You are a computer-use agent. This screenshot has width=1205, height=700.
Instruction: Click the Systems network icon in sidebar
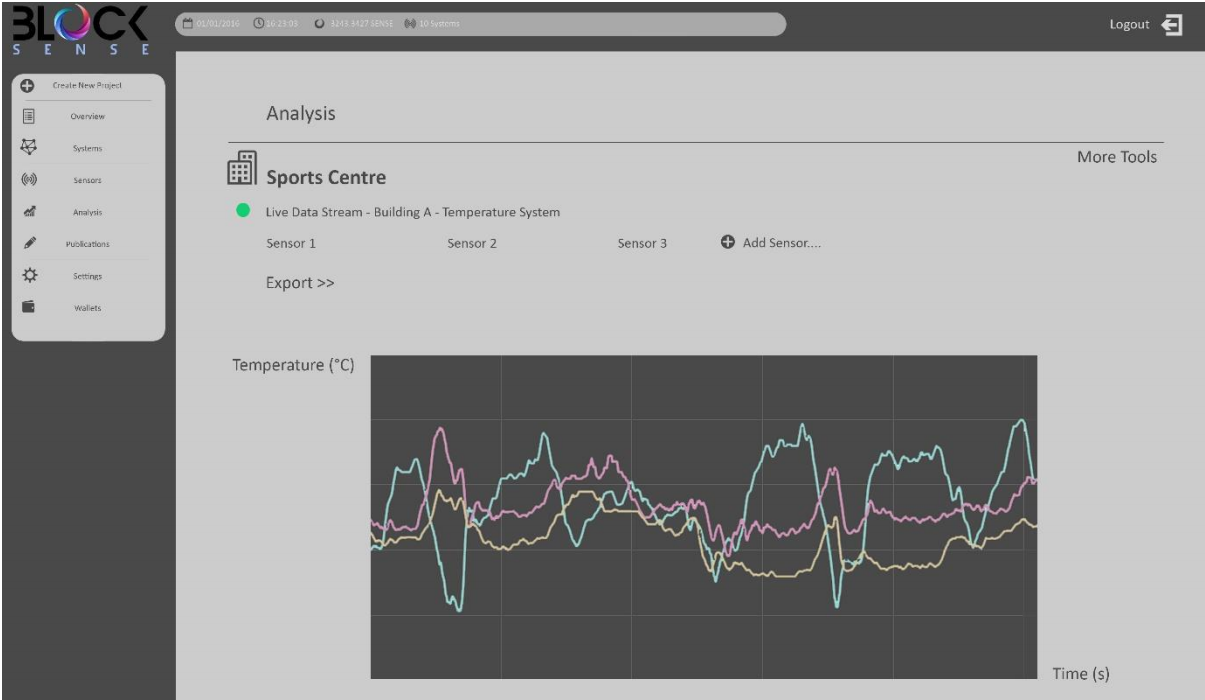tap(28, 148)
